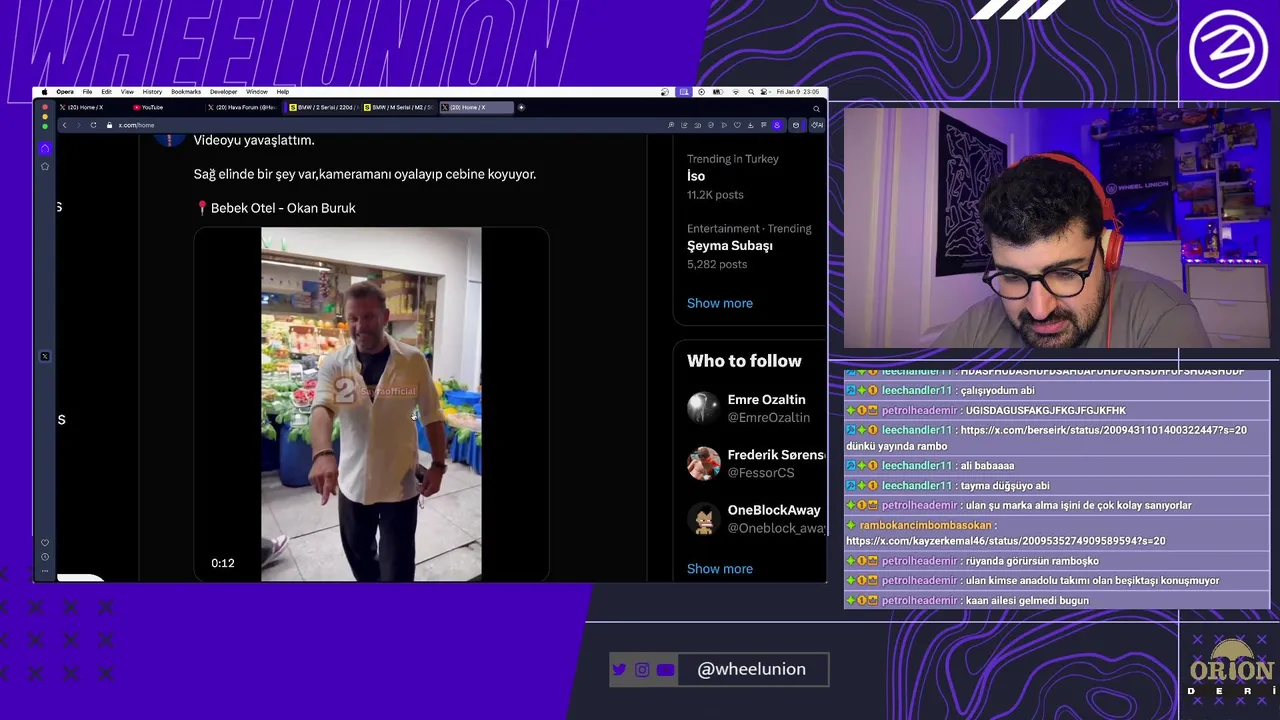
Task: Open trending topic İso
Action: tap(696, 176)
